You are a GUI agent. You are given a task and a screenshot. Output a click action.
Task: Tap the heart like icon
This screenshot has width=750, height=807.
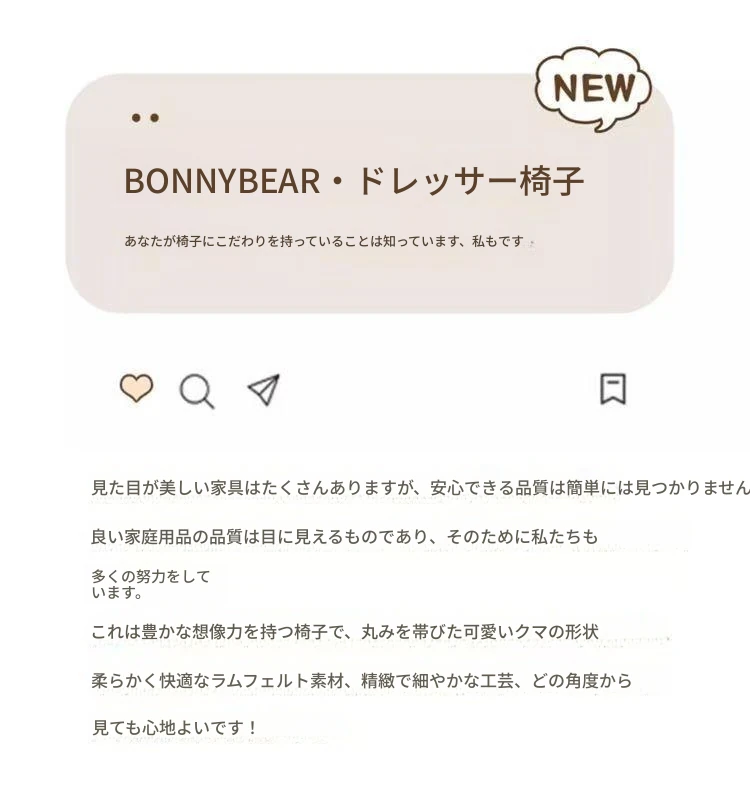coord(136,388)
